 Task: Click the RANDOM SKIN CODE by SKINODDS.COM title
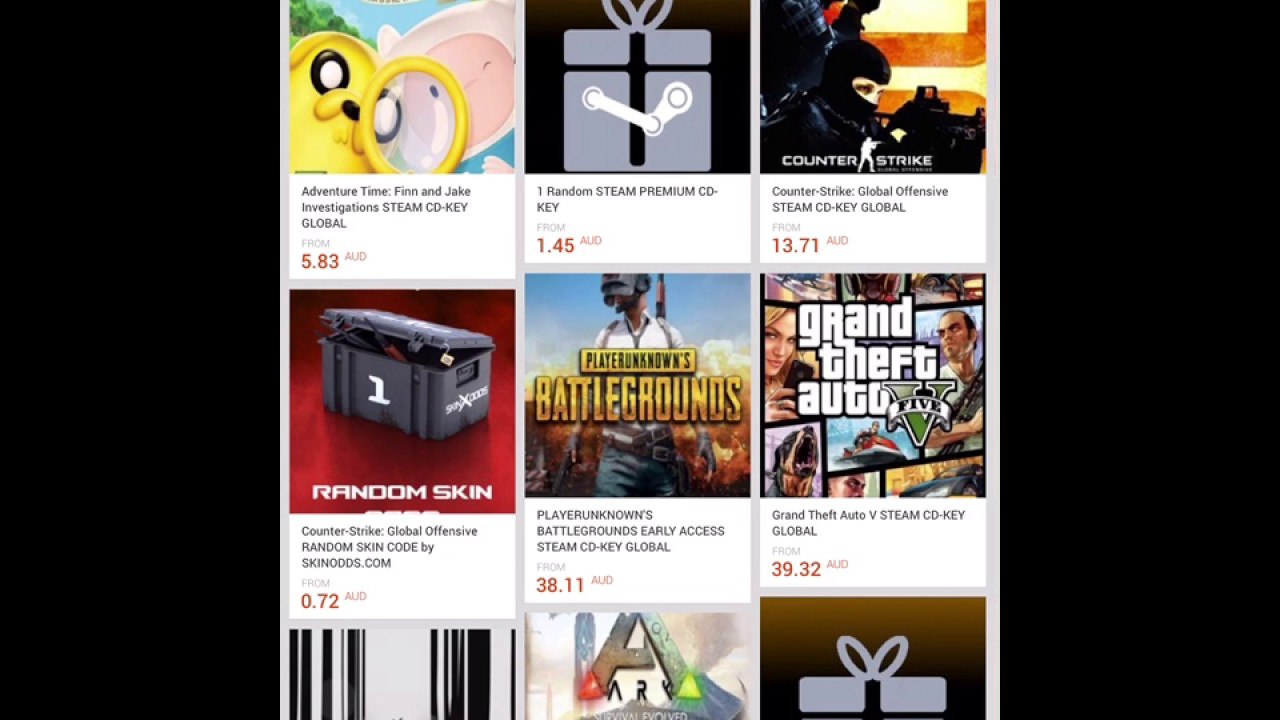tap(389, 547)
